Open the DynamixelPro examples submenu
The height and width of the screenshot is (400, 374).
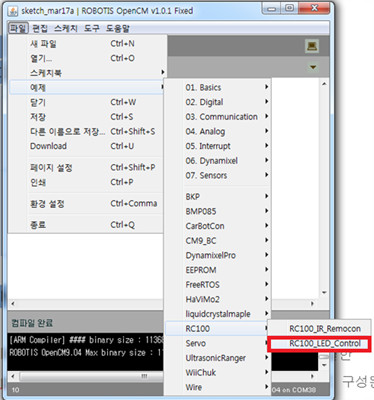(x=218, y=256)
